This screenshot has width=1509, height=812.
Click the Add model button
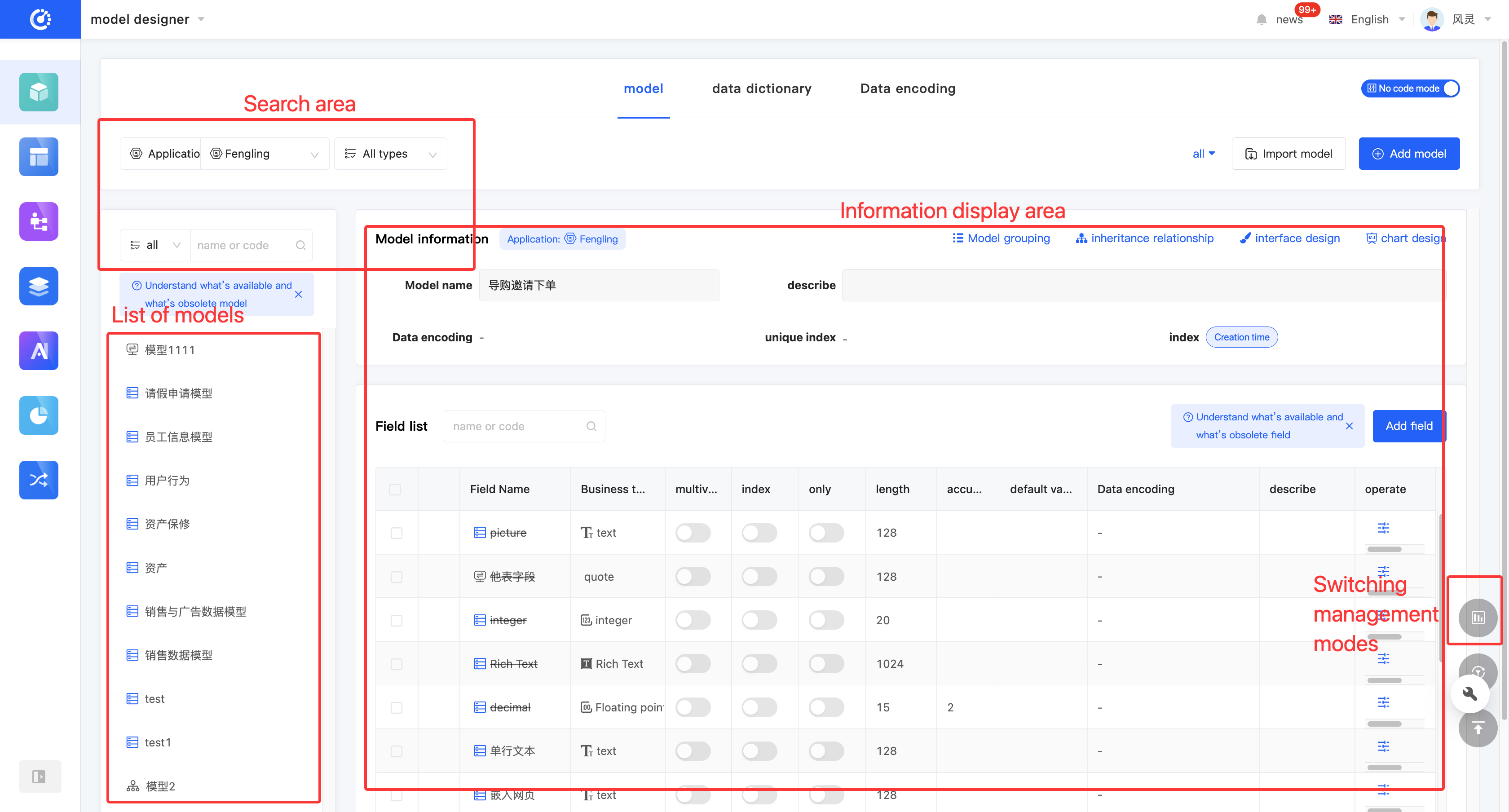pyautogui.click(x=1408, y=154)
